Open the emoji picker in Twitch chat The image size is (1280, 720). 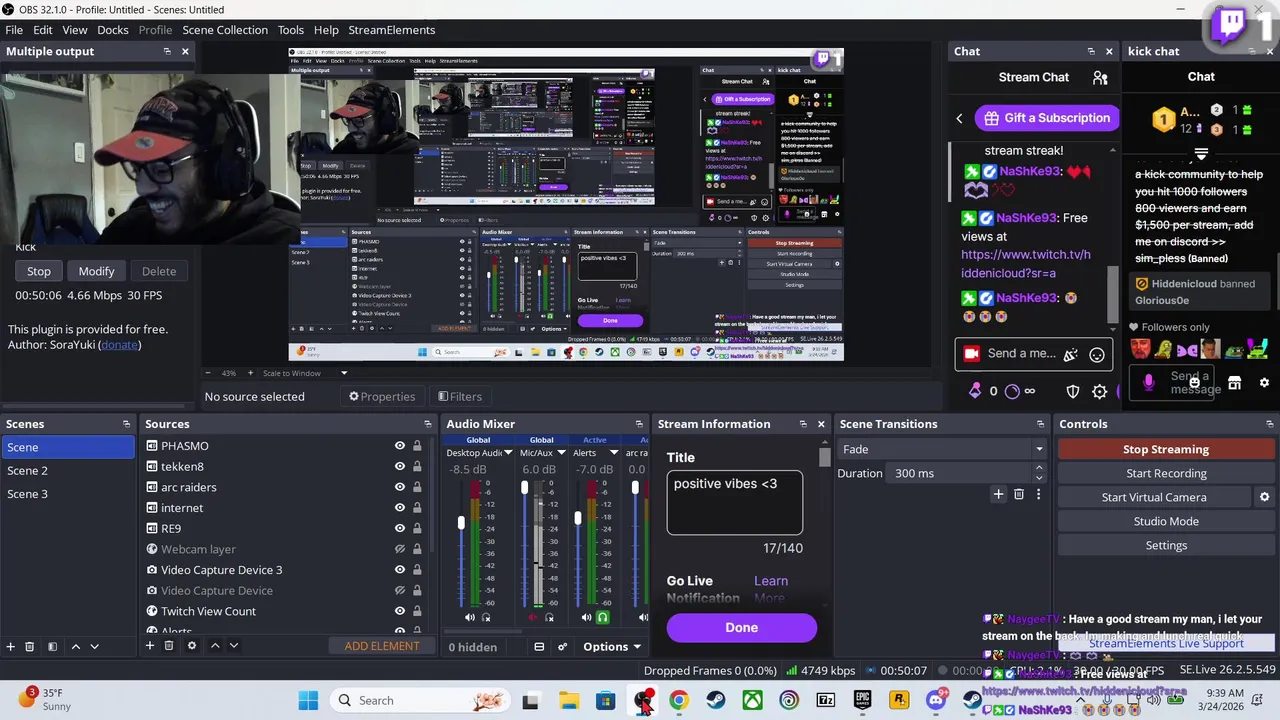pyautogui.click(x=1097, y=354)
